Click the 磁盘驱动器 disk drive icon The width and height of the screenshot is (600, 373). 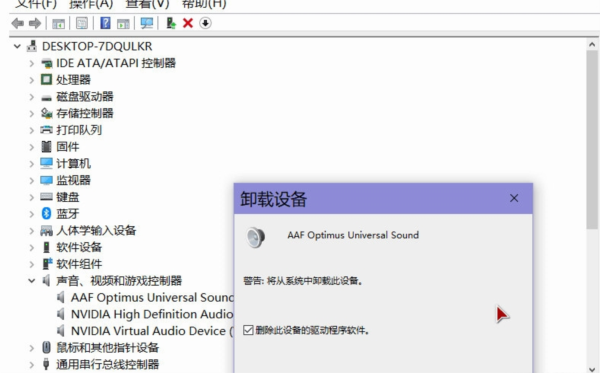46,98
